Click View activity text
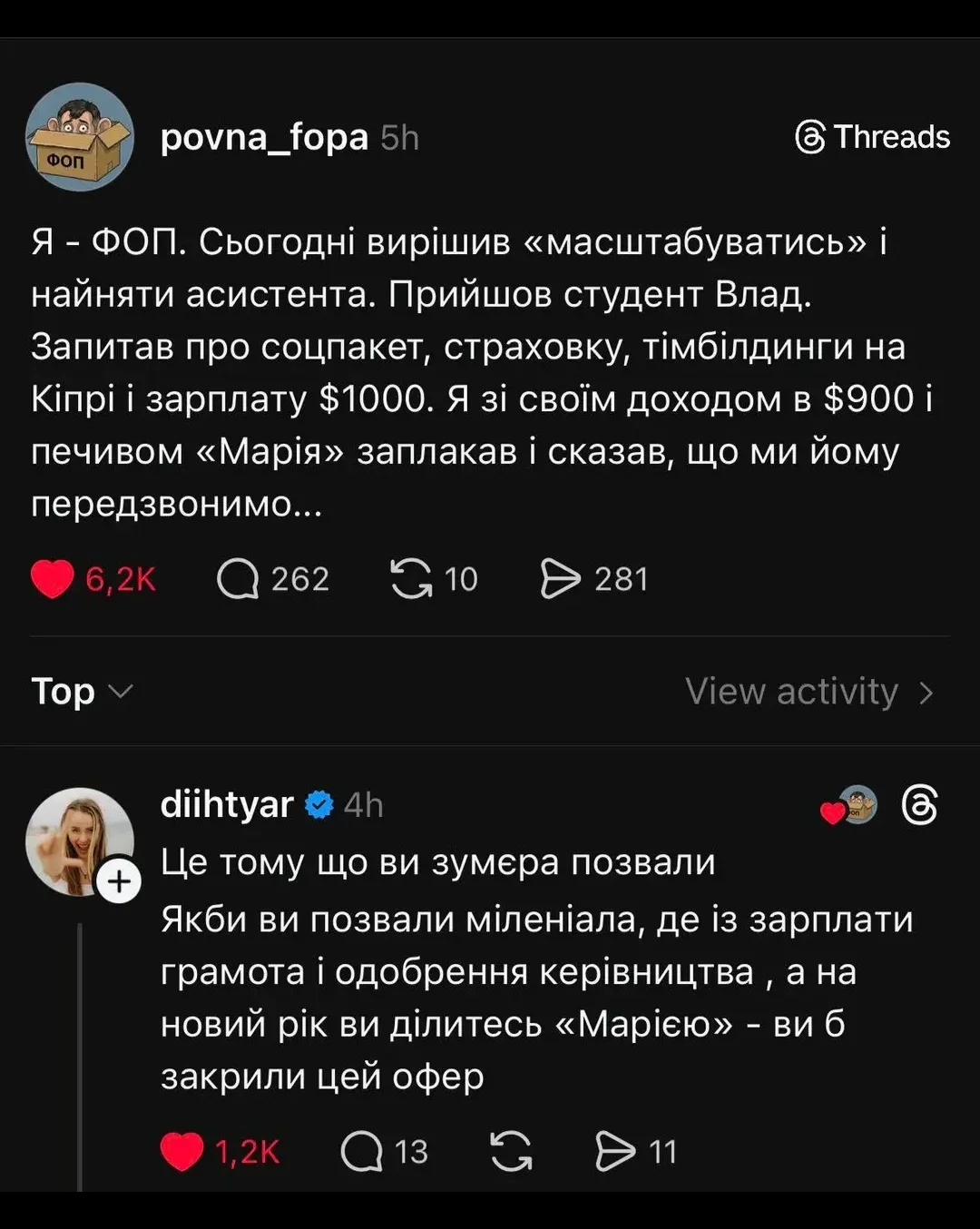980x1229 pixels. [791, 692]
